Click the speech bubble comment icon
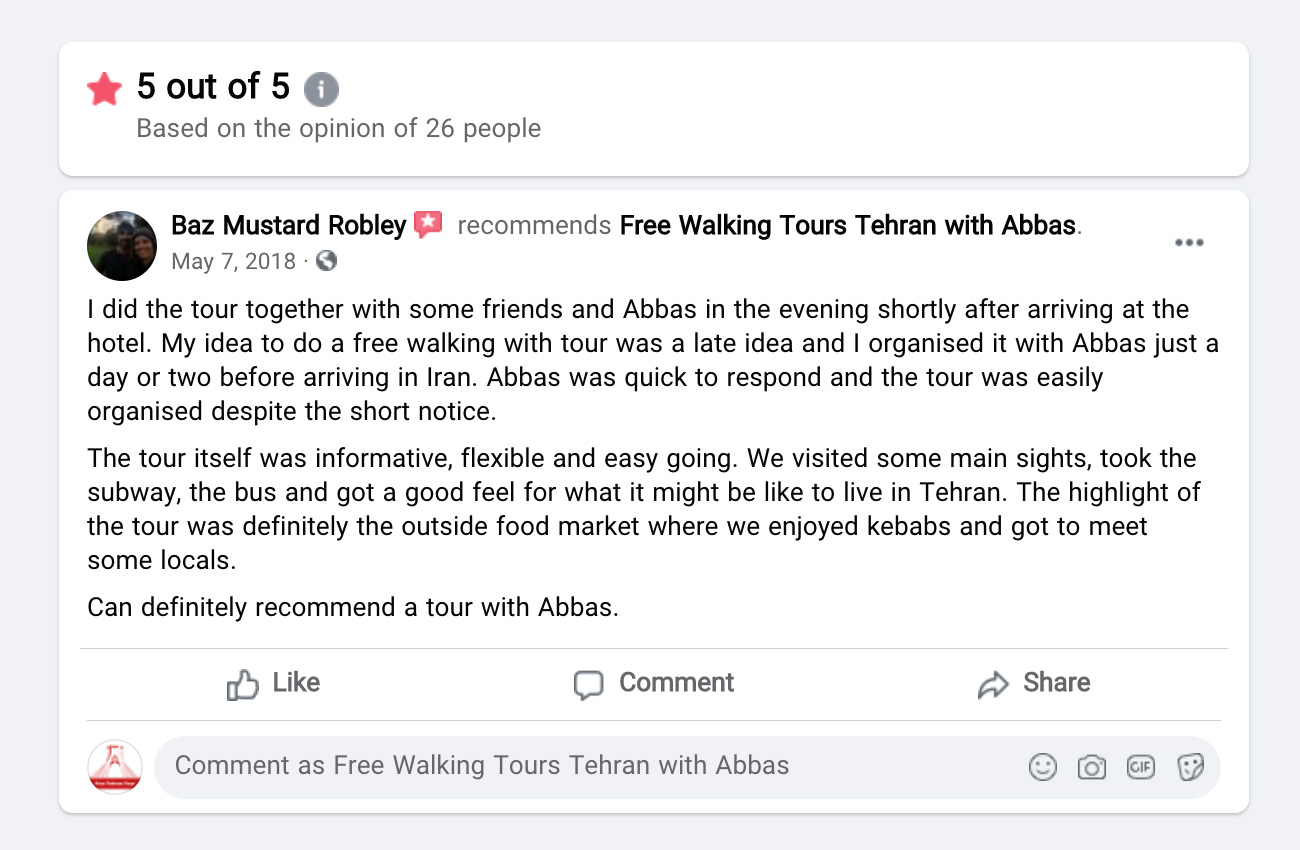The image size is (1300, 850). (x=589, y=685)
